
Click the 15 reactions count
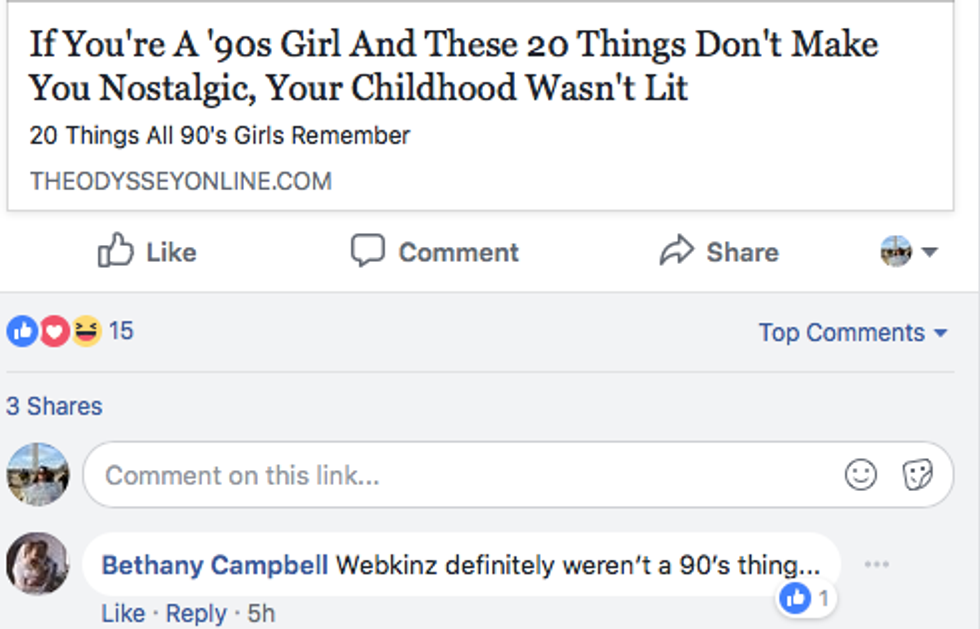[120, 331]
